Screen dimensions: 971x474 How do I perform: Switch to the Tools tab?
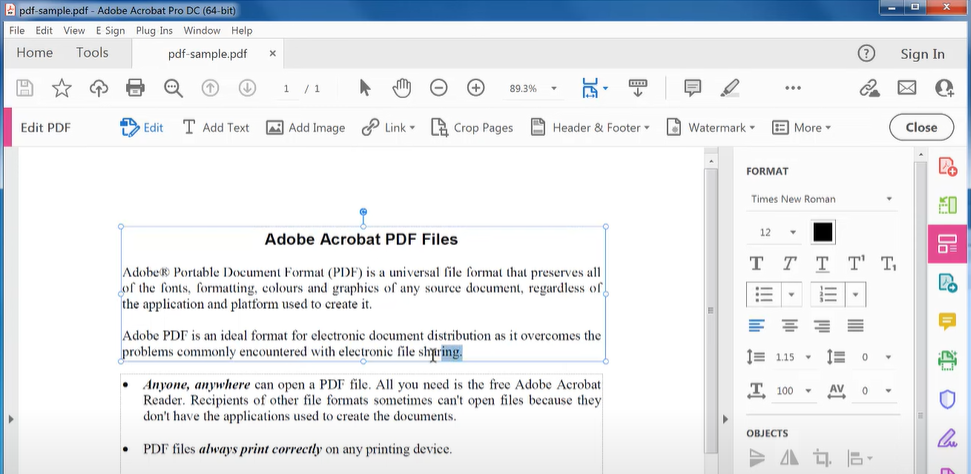pos(92,53)
